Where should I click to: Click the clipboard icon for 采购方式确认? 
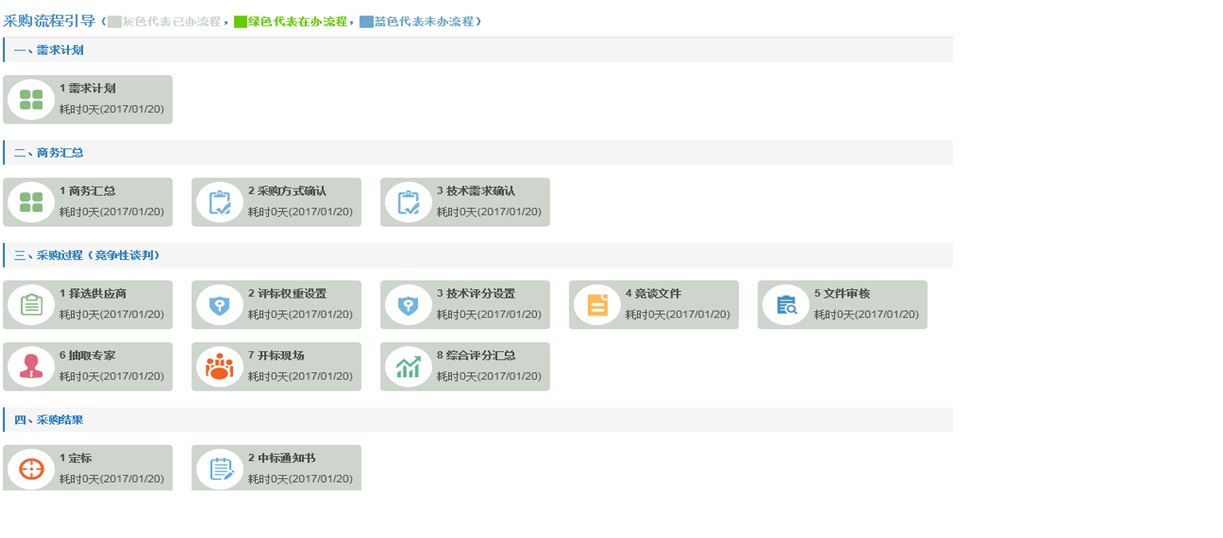pos(220,202)
